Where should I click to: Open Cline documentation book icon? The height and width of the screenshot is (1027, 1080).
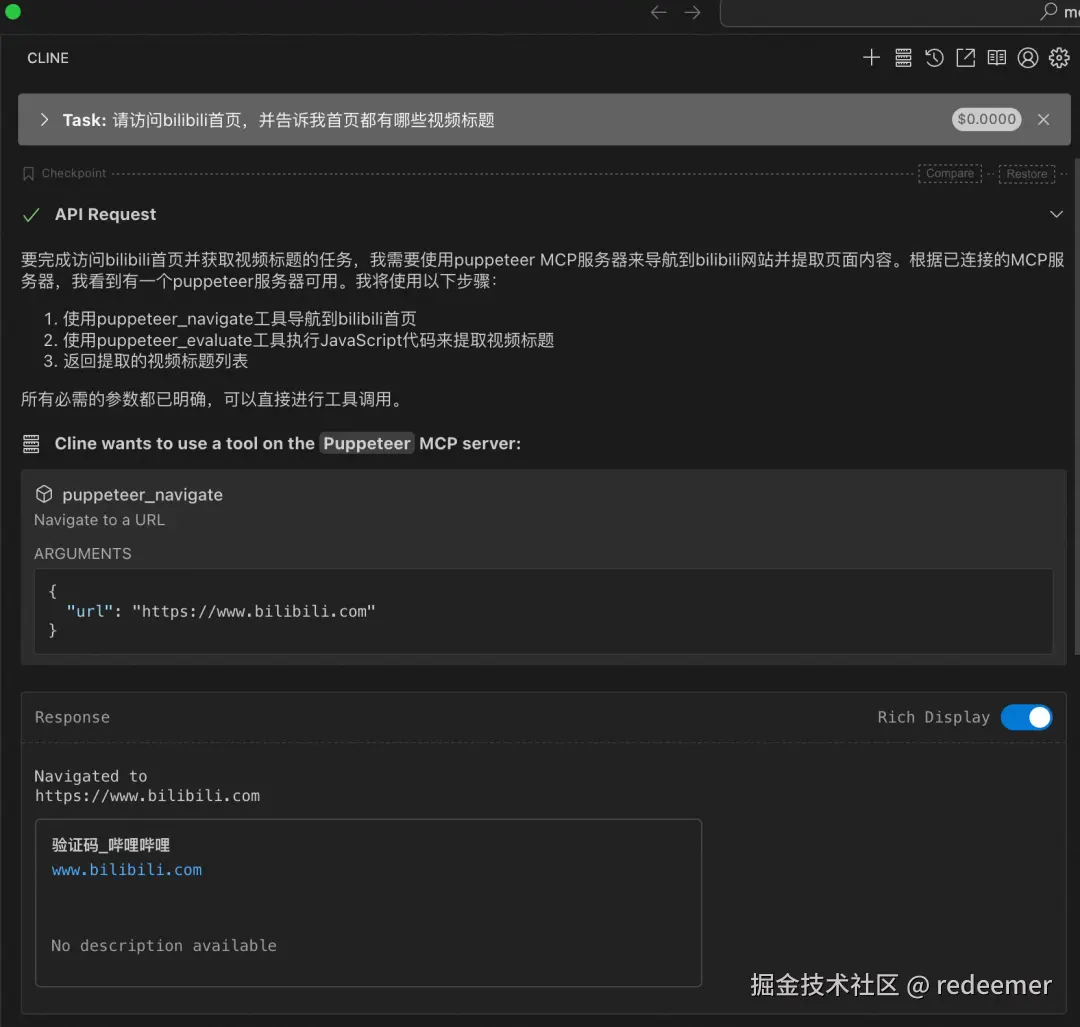click(x=997, y=57)
